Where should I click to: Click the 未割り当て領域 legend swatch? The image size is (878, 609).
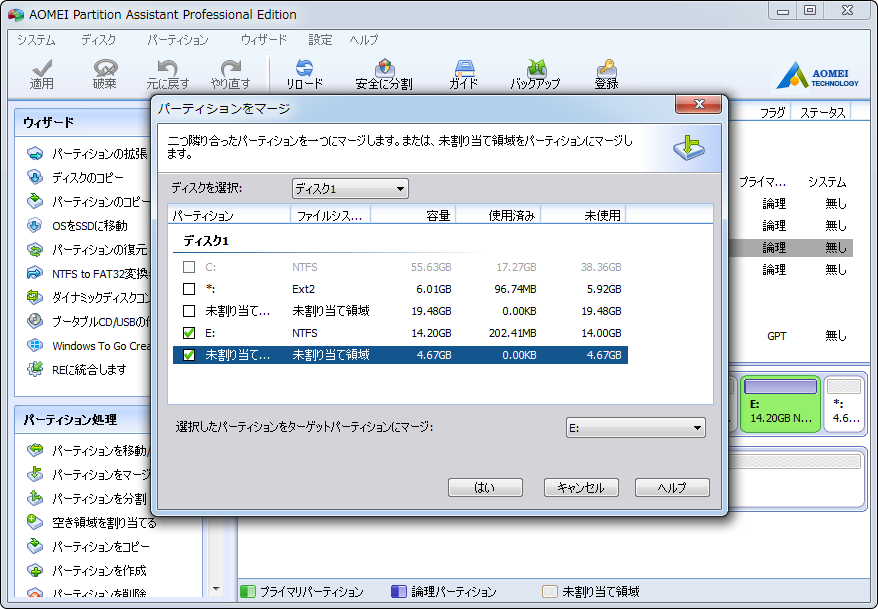(x=550, y=592)
